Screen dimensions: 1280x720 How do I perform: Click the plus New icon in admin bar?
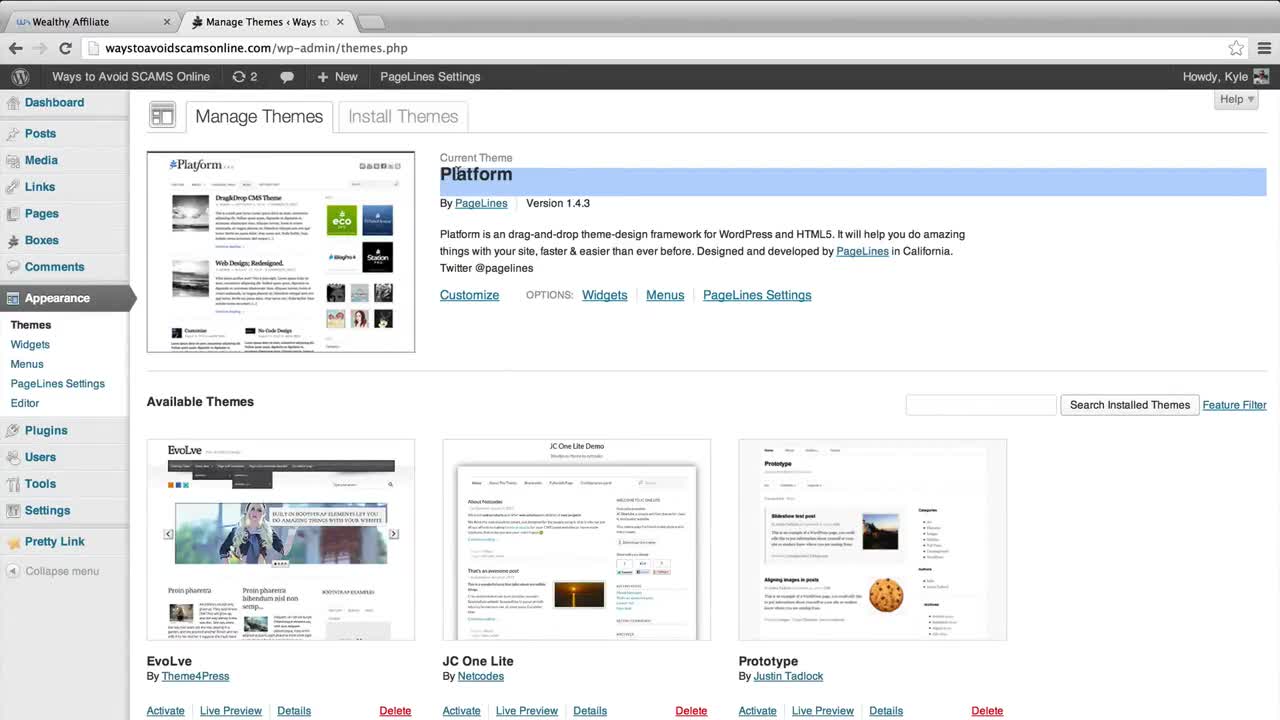coord(322,77)
